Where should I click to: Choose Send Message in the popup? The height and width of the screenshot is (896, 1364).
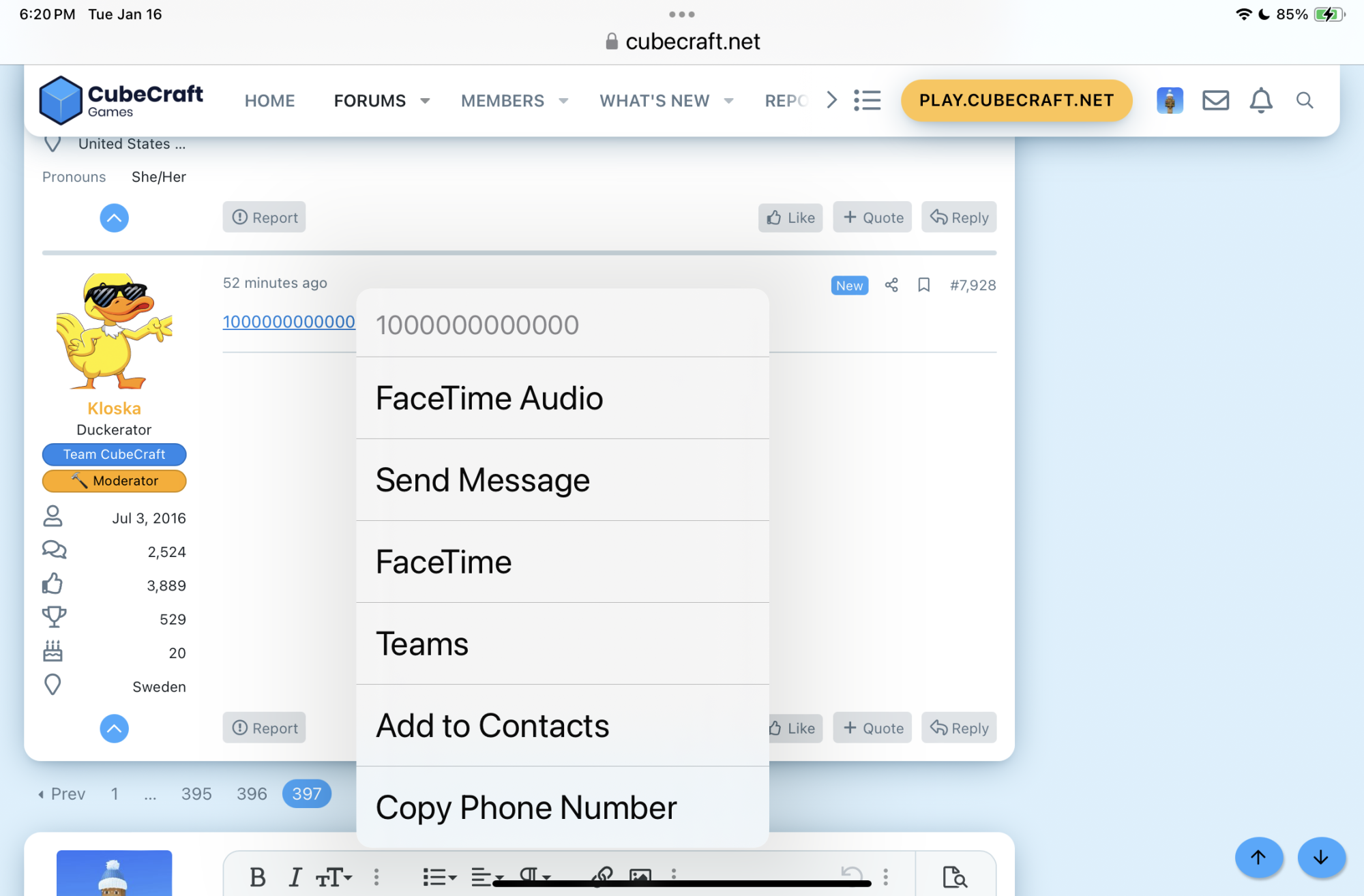click(563, 480)
